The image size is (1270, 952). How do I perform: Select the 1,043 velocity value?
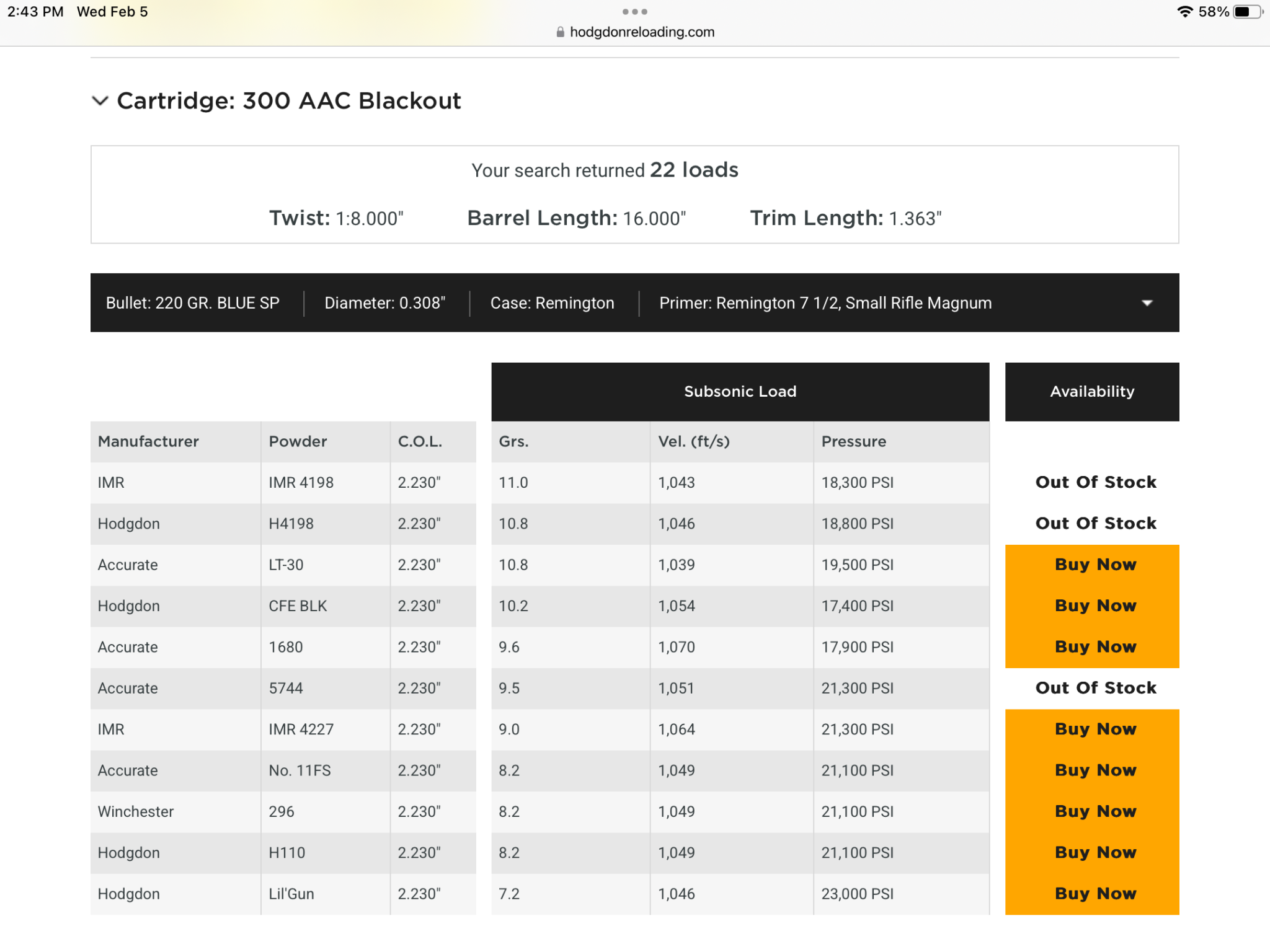coord(676,483)
